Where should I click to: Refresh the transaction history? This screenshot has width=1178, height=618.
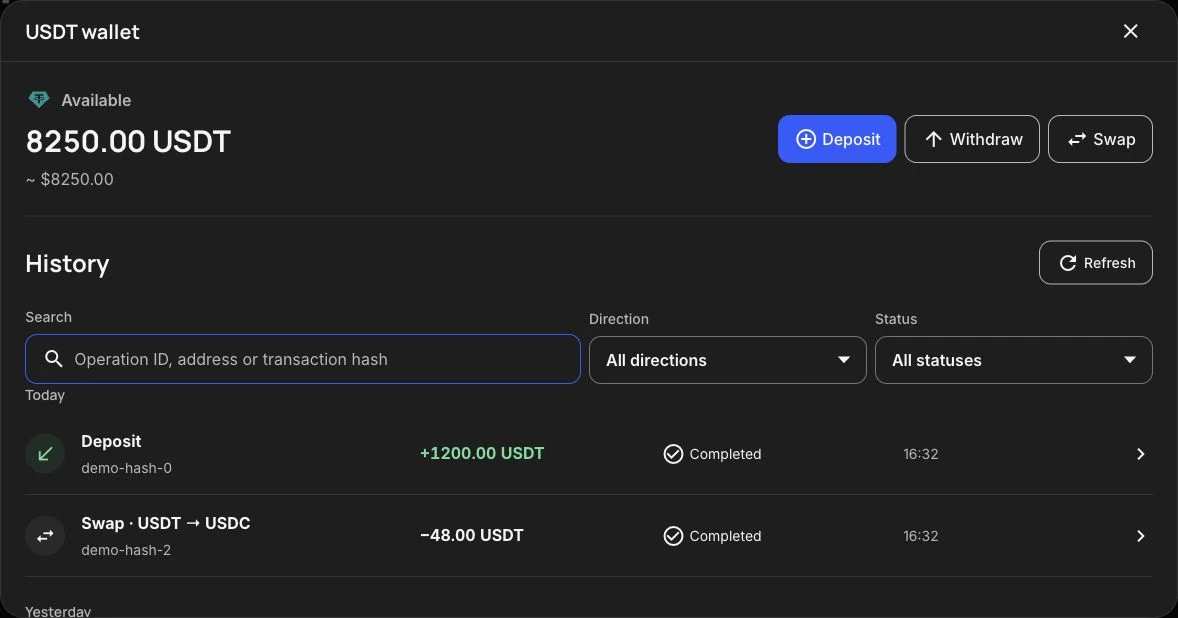click(1096, 263)
